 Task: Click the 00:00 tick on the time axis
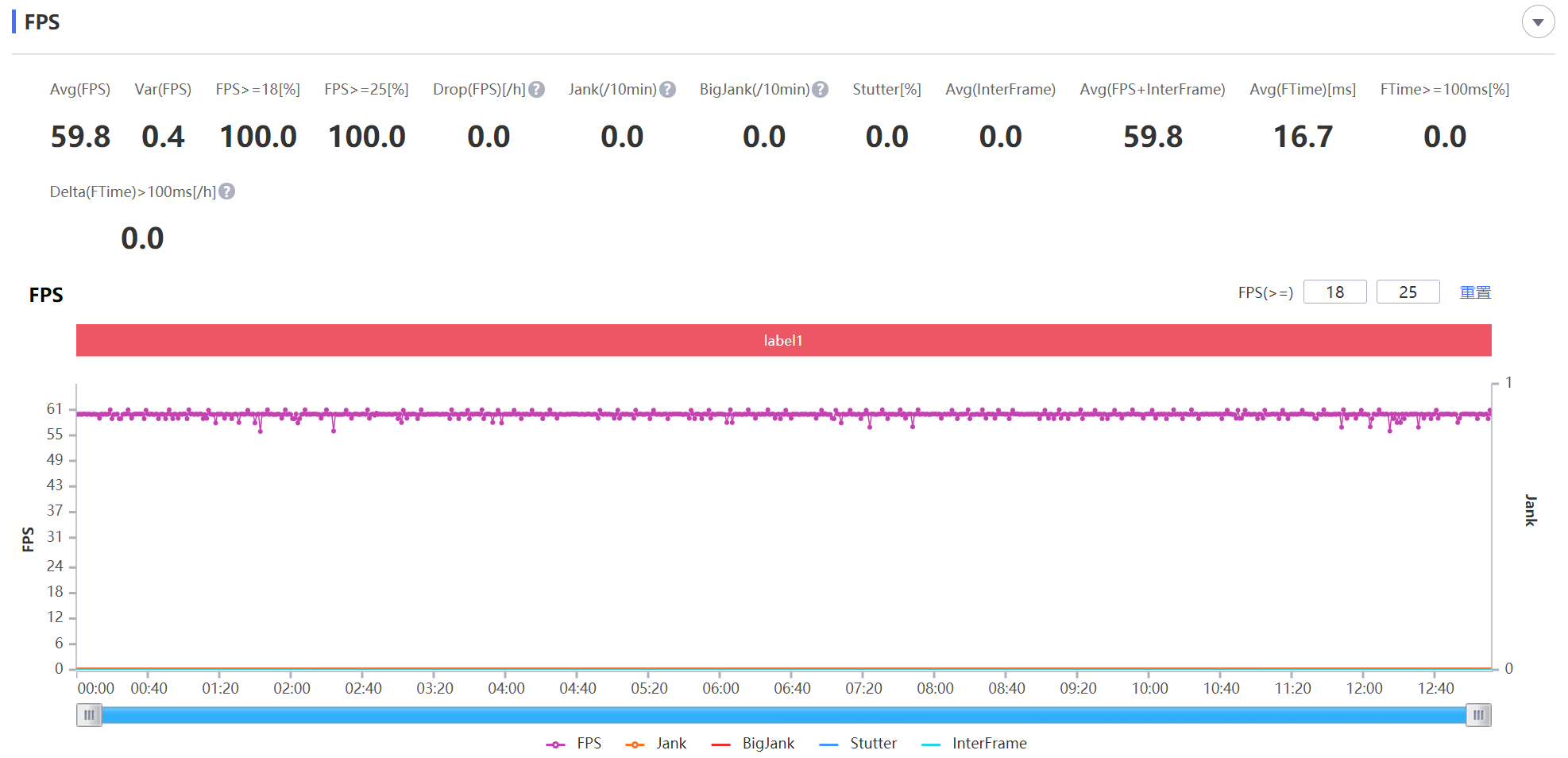click(96, 688)
